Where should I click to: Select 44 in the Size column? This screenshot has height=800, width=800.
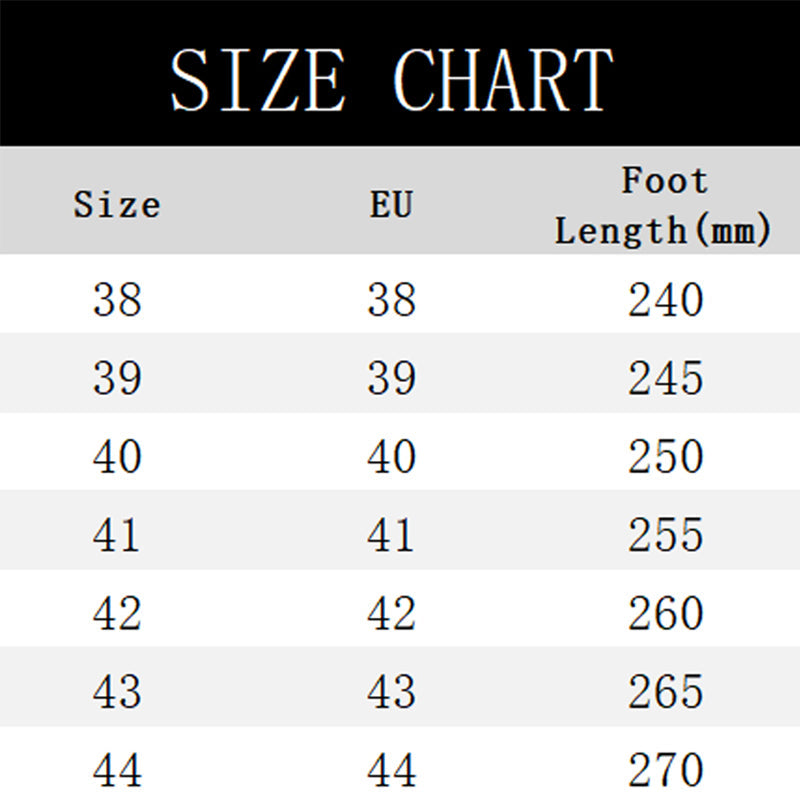tap(117, 770)
